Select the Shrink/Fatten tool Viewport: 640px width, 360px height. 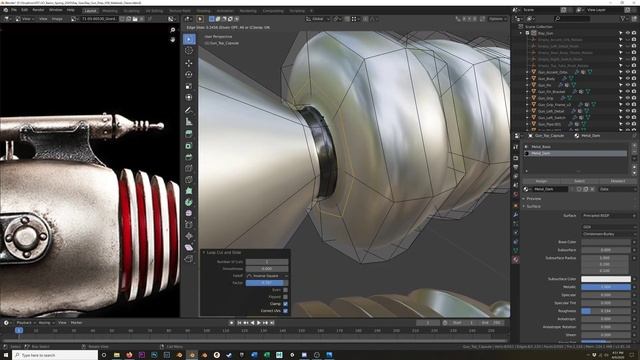pos(189,236)
